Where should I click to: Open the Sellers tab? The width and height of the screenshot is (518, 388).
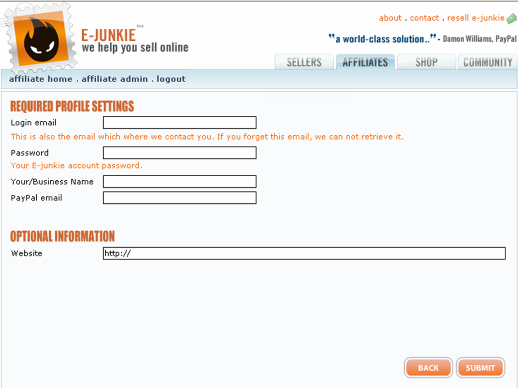coord(304,62)
